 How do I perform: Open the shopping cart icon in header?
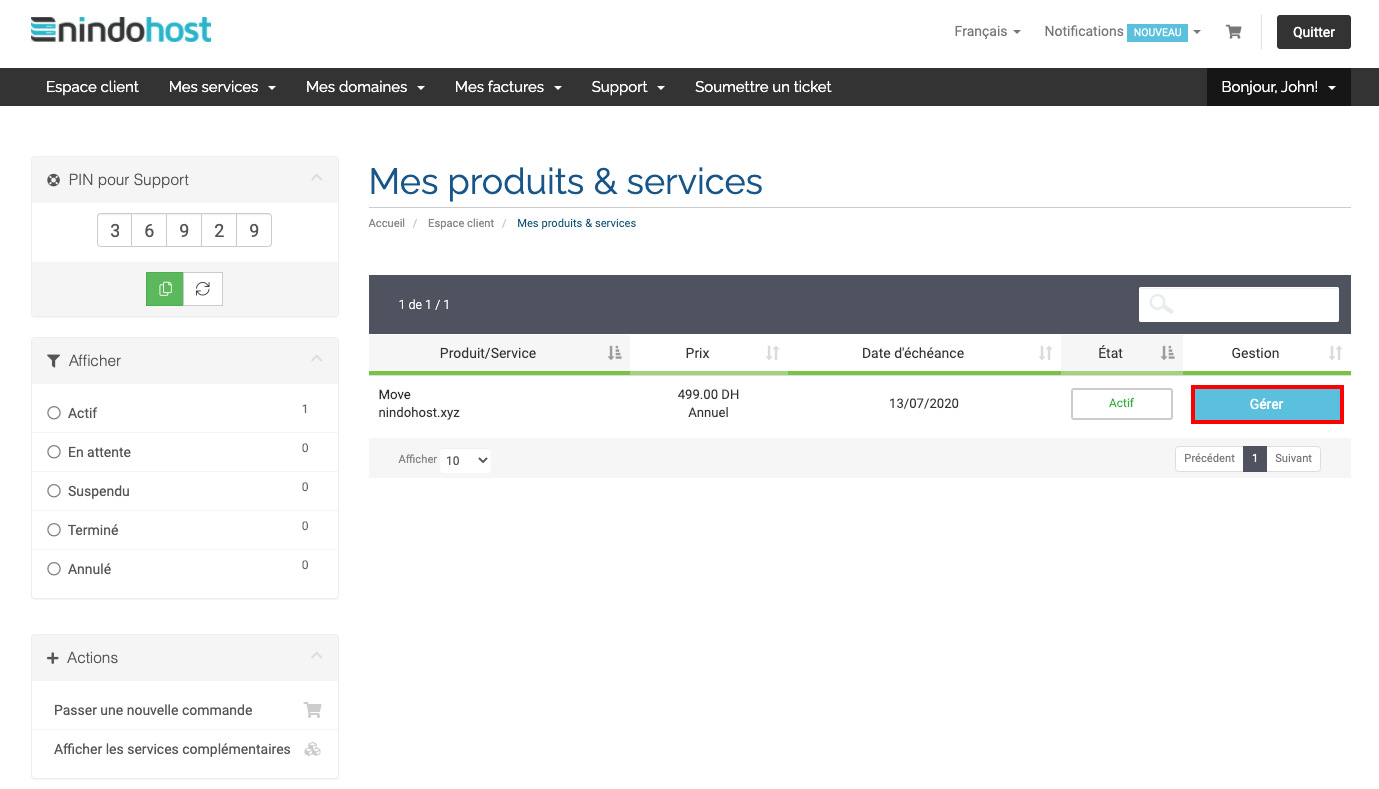click(x=1234, y=32)
